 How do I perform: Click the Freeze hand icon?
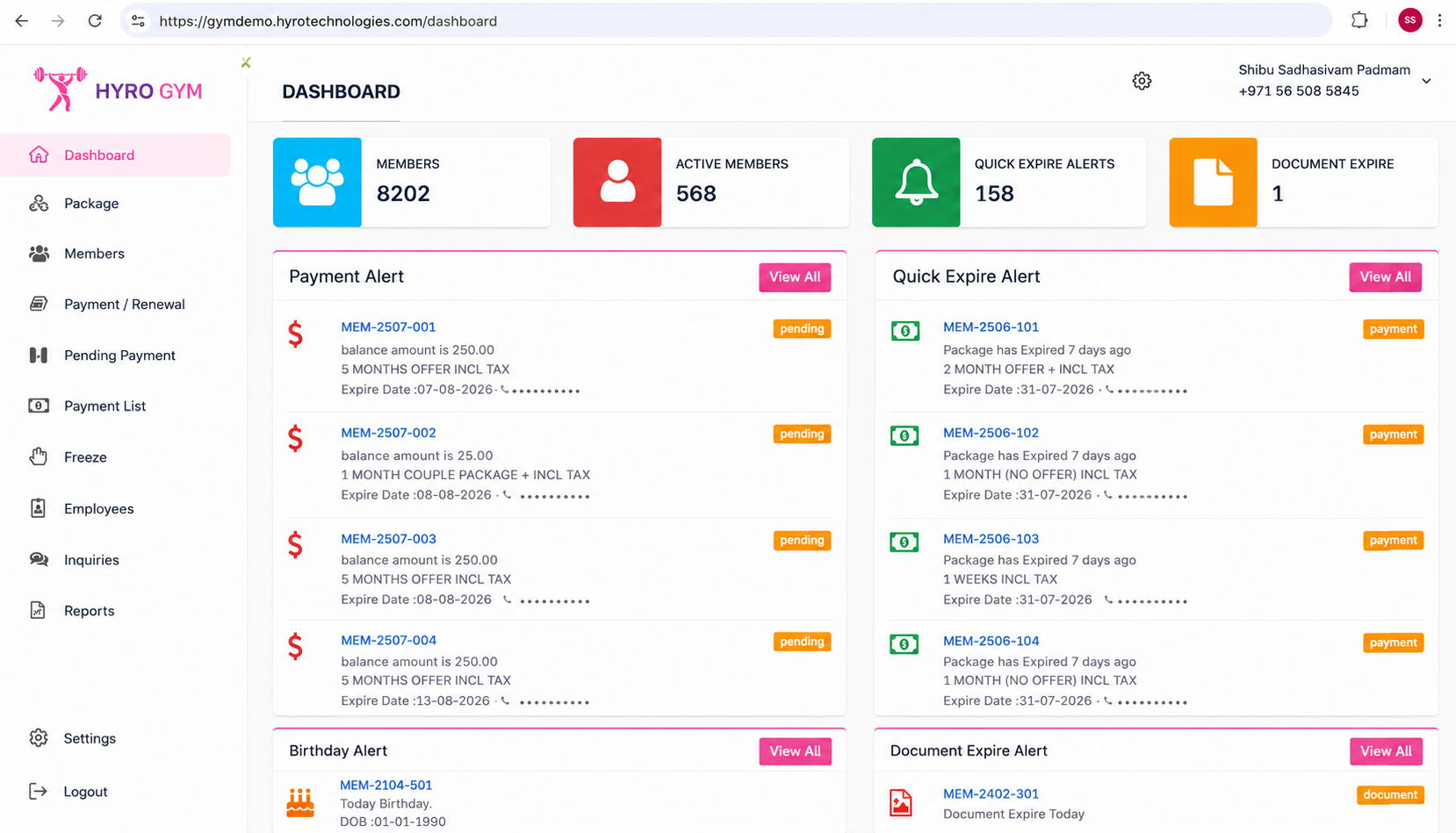[x=39, y=456]
